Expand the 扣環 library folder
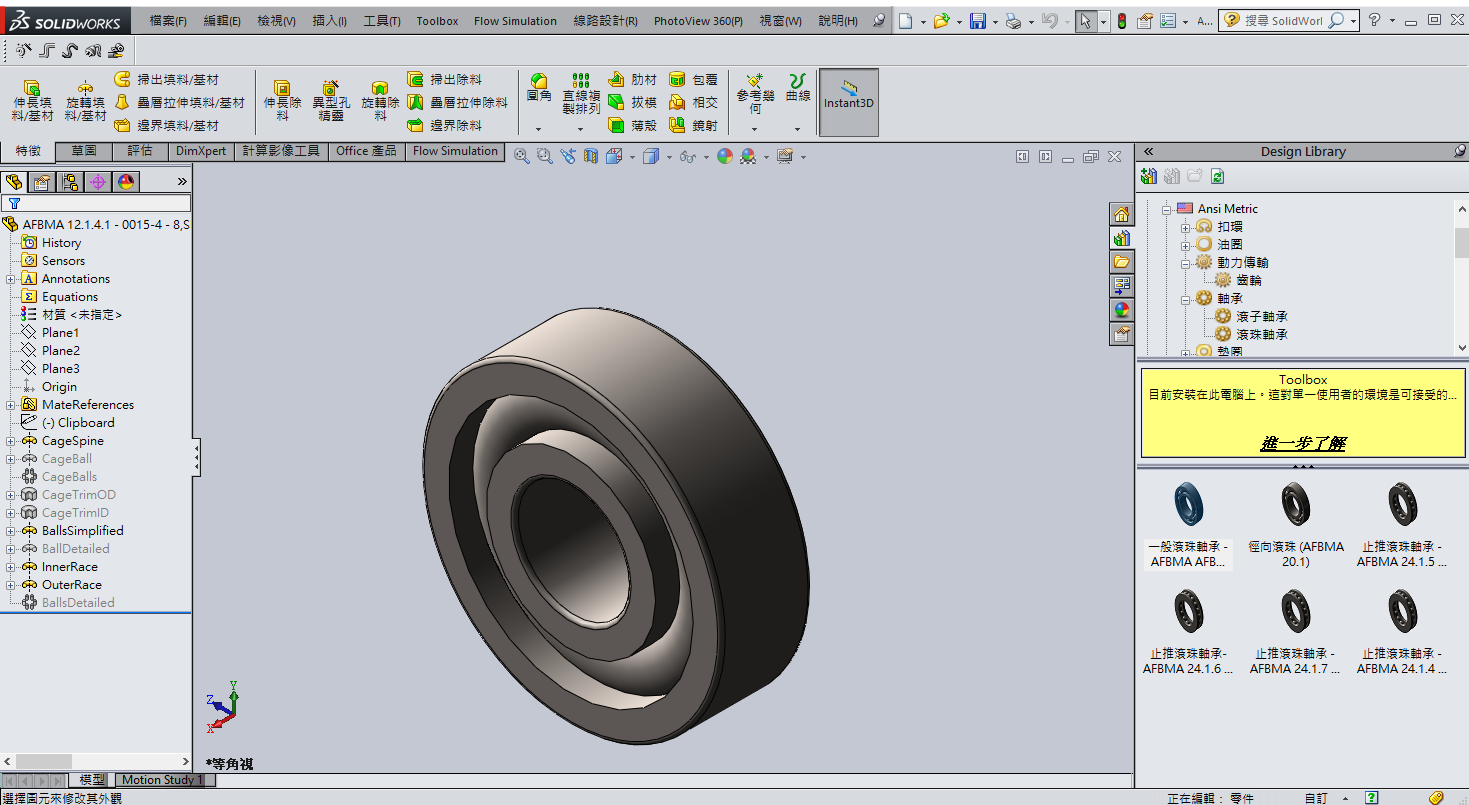1469x805 pixels. (x=1185, y=227)
